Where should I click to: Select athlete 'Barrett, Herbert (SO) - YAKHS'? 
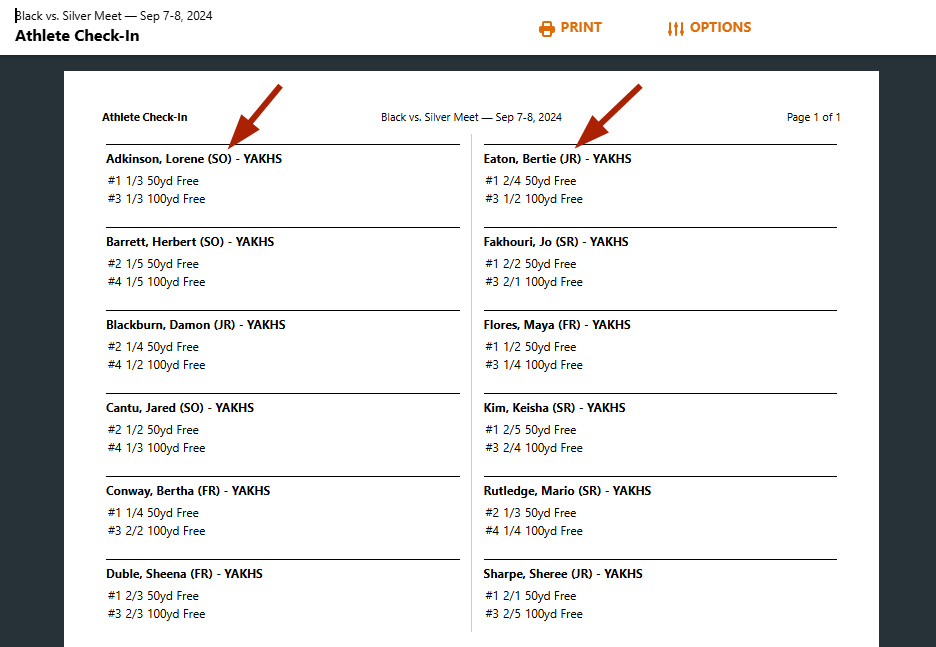point(190,242)
